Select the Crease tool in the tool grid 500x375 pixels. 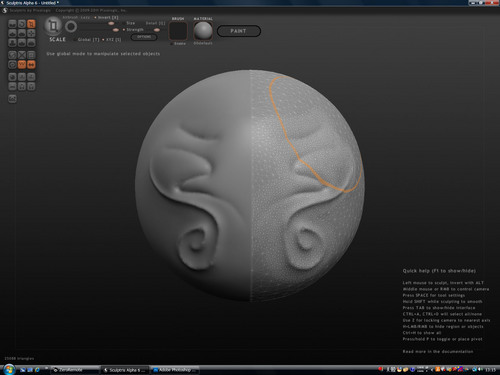(12, 24)
